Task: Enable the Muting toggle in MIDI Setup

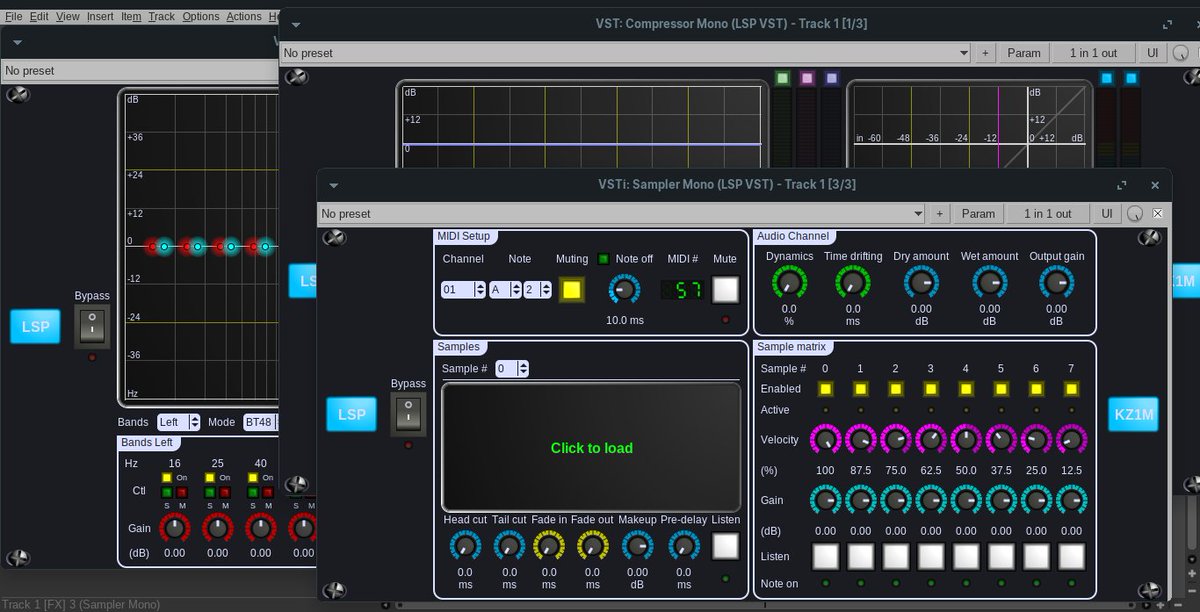Action: [x=571, y=289]
